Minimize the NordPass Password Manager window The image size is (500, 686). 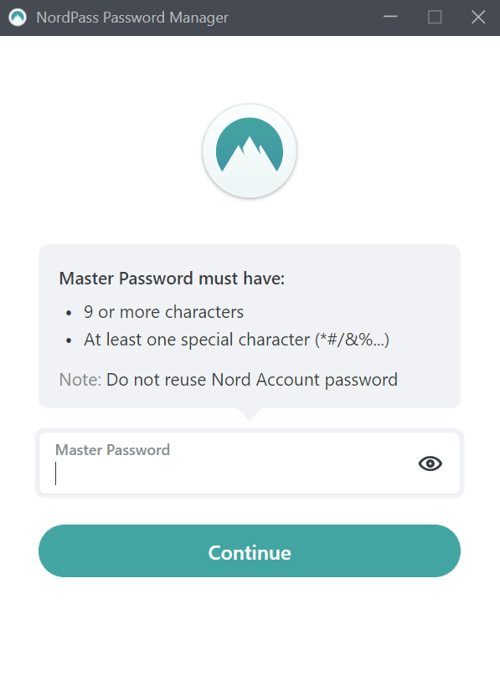pyautogui.click(x=390, y=17)
